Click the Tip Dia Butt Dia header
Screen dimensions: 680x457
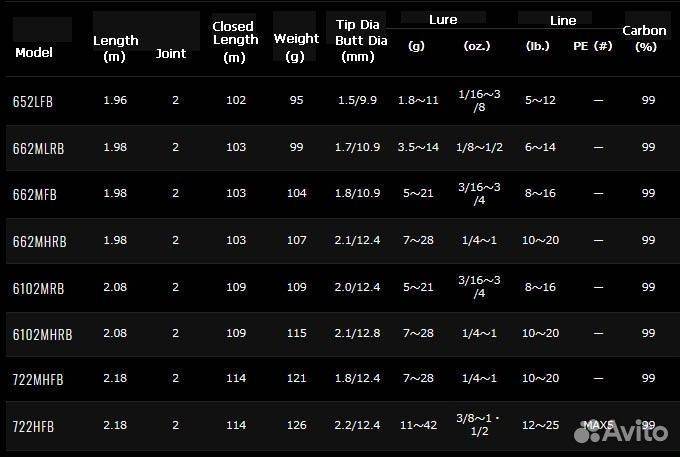tap(357, 41)
